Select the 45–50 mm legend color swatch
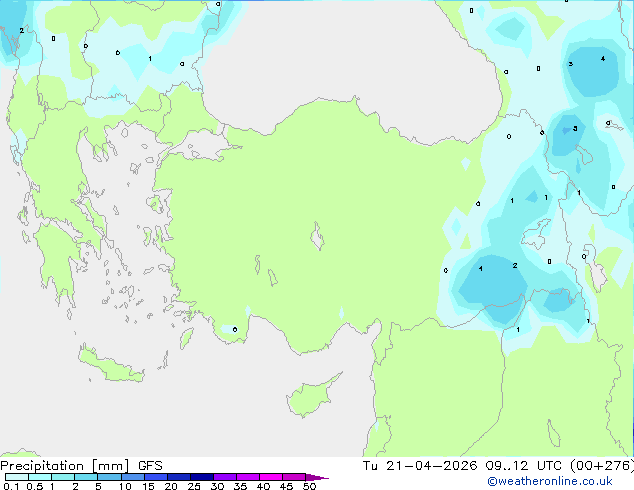 click(294, 477)
